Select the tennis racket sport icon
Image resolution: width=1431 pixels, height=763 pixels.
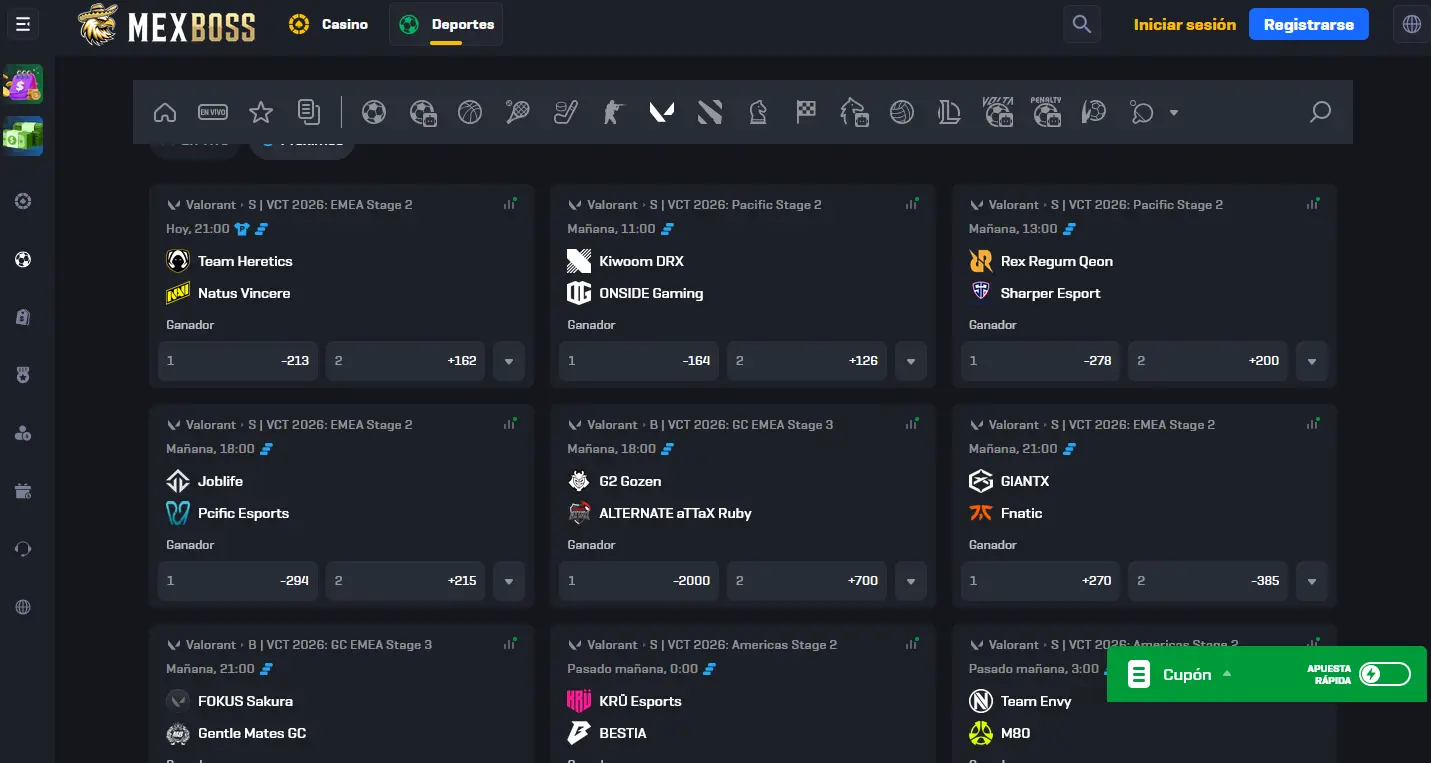tap(518, 112)
